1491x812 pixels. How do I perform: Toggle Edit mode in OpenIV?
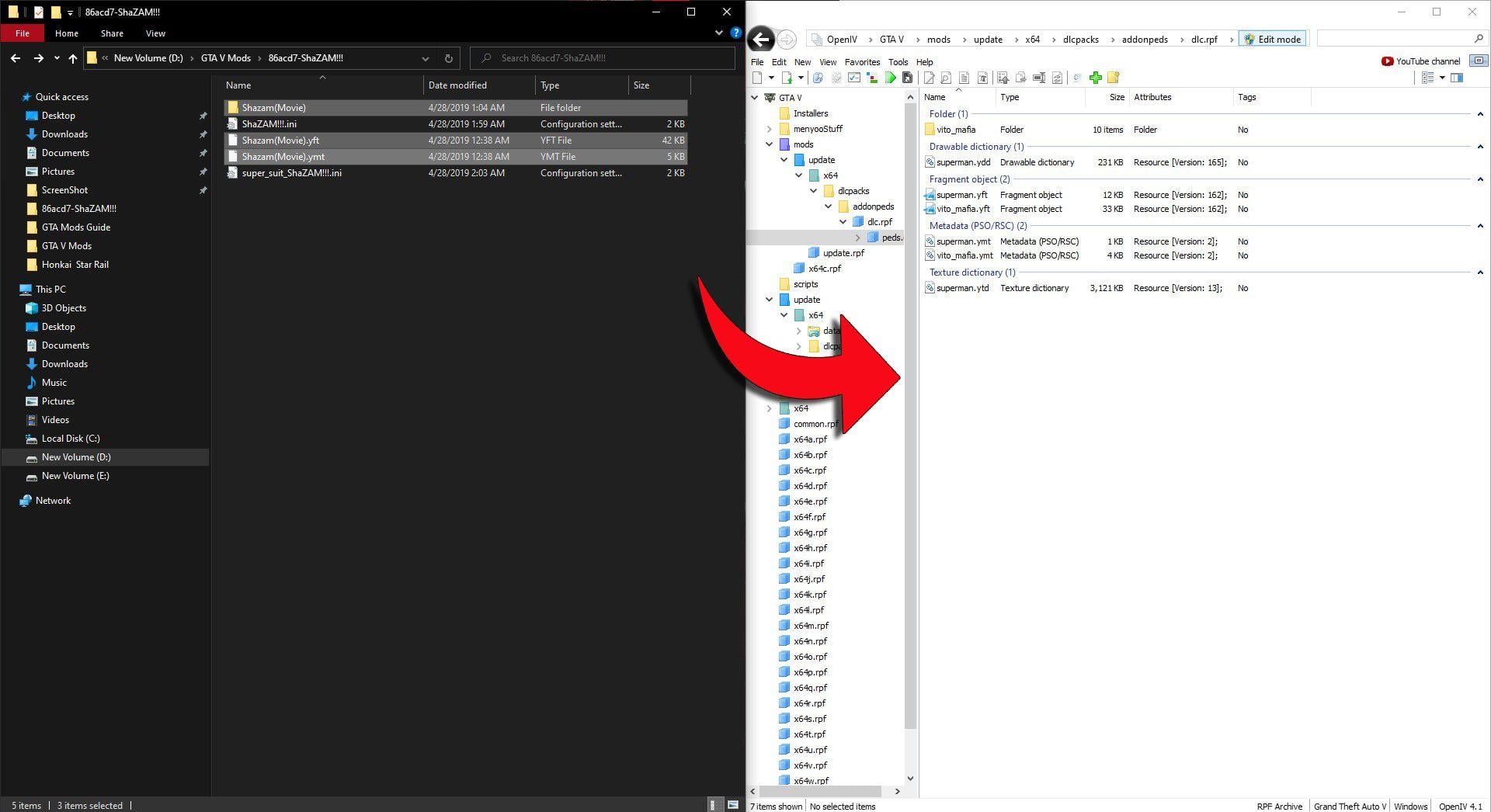point(1272,40)
